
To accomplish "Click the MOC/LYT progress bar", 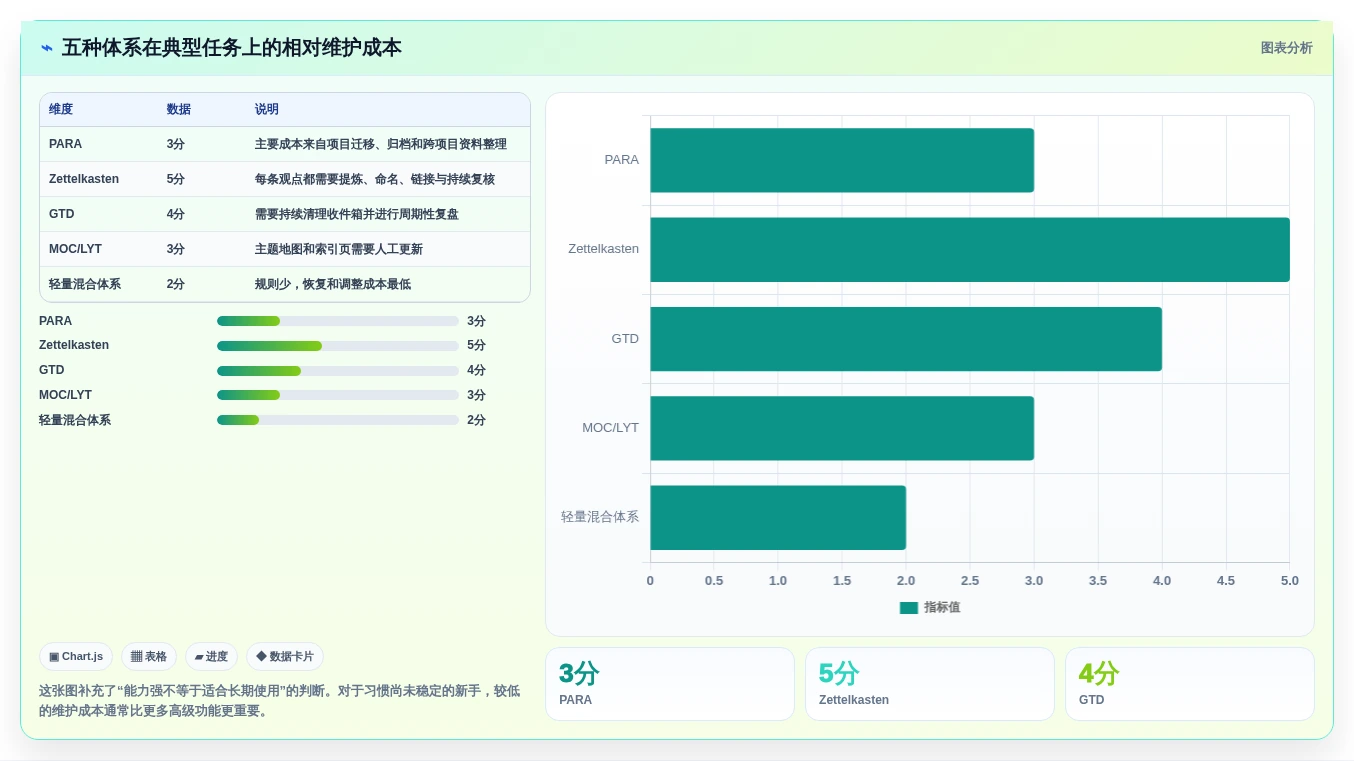I will (338, 395).
